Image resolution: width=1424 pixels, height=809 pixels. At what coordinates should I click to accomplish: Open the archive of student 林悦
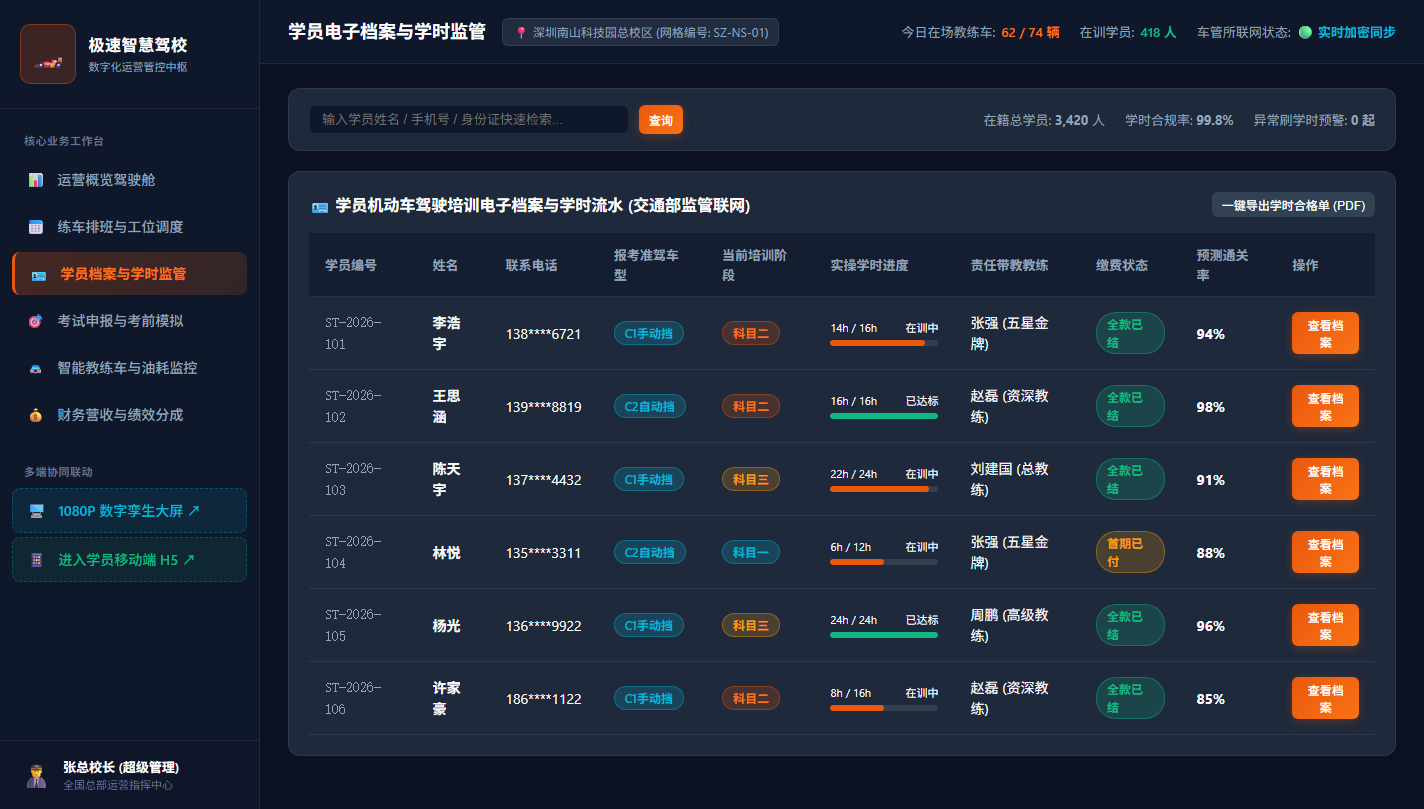[1325, 552]
